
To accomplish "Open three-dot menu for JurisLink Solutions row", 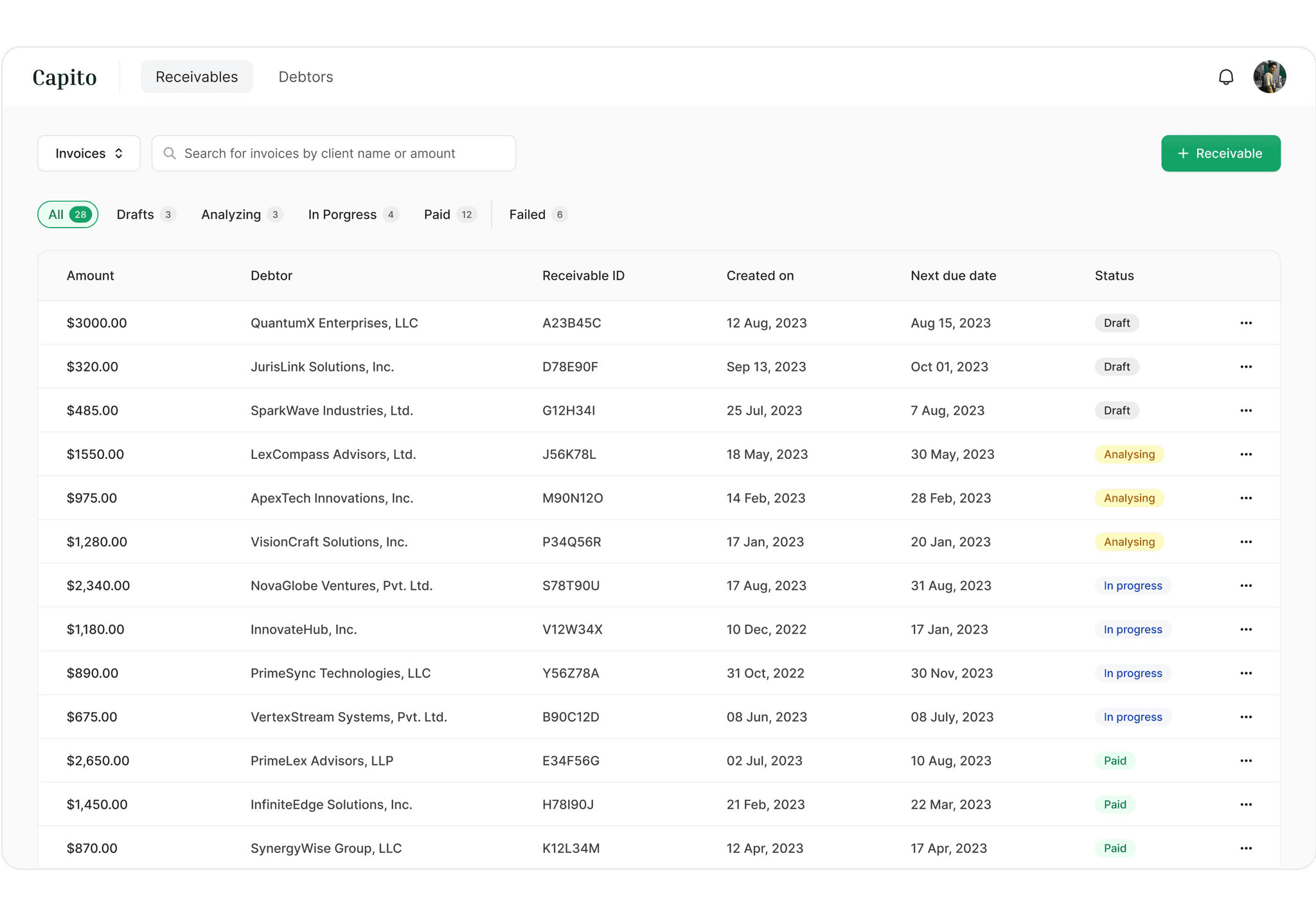I will (x=1245, y=366).
